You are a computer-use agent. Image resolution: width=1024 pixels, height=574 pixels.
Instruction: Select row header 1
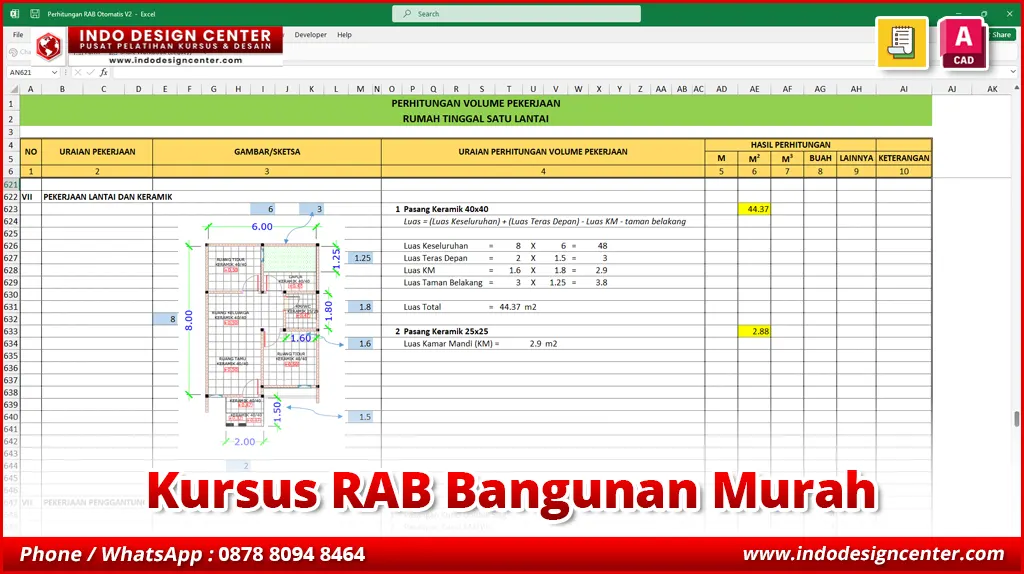click(10, 103)
